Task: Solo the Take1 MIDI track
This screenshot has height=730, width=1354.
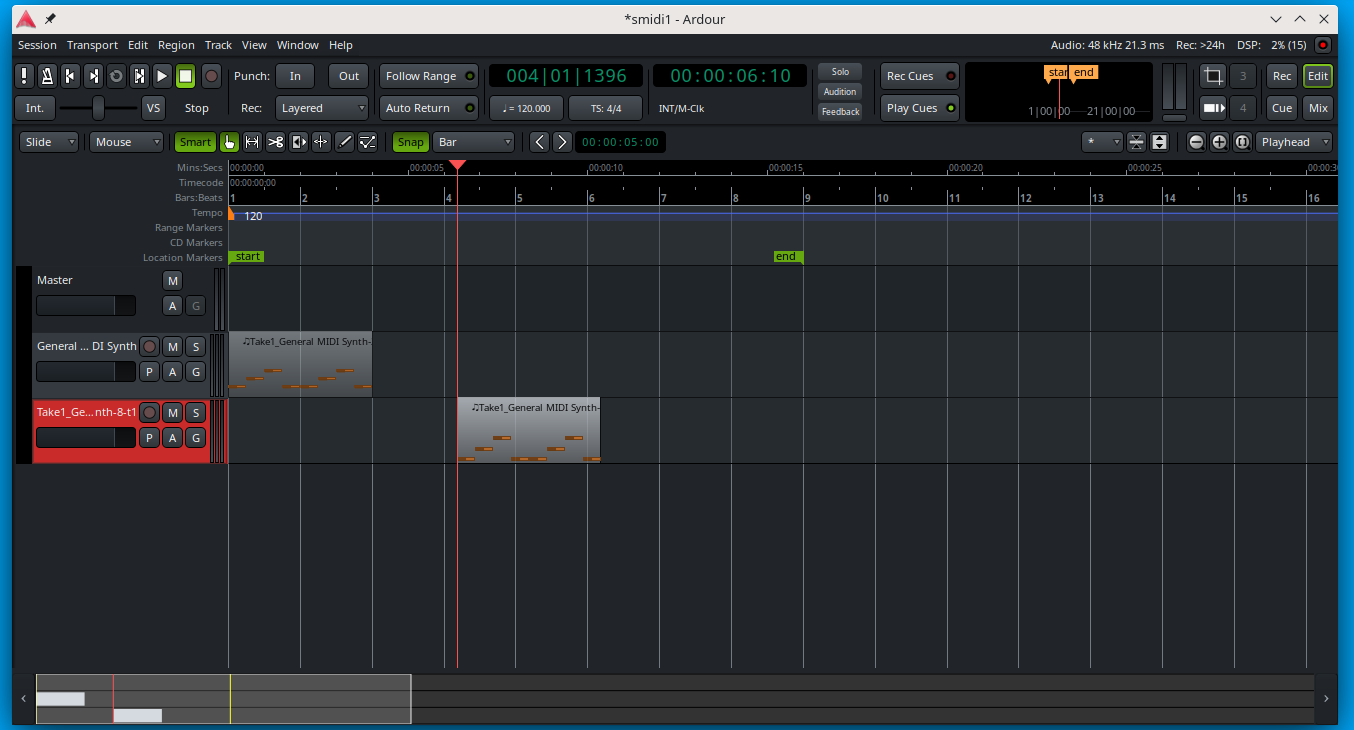Action: (196, 412)
